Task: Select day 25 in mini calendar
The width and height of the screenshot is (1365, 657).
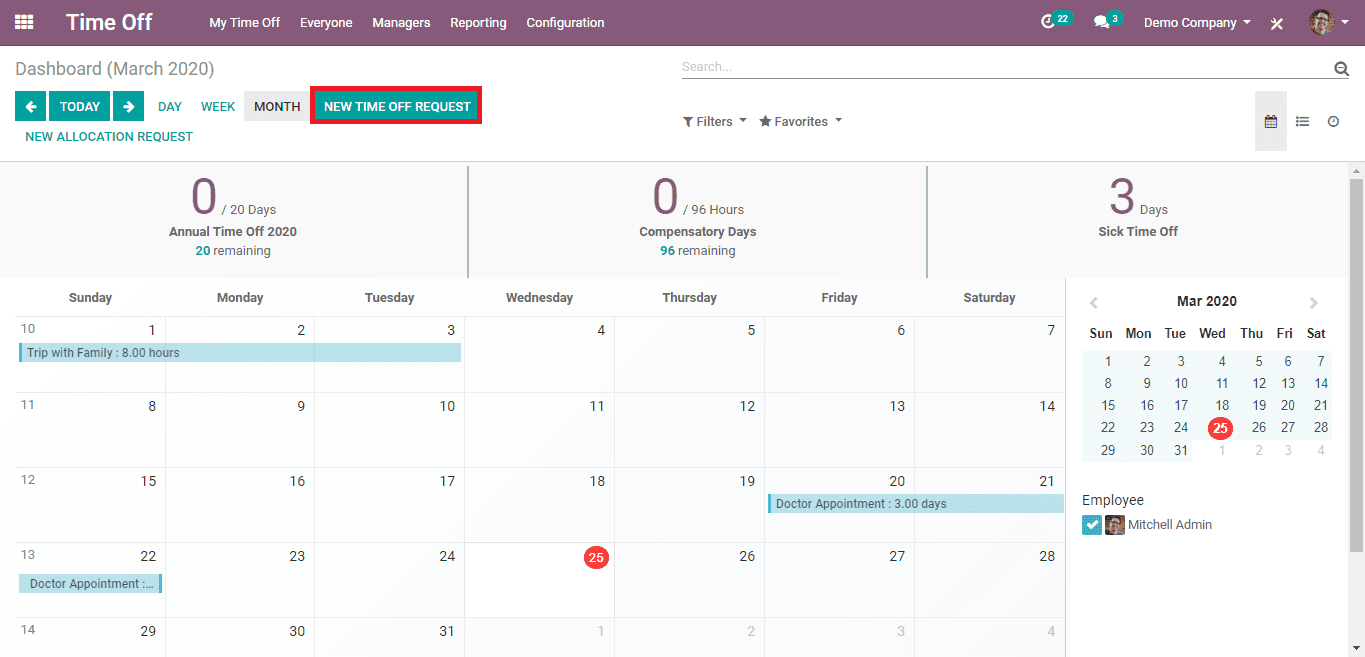Action: [1220, 428]
